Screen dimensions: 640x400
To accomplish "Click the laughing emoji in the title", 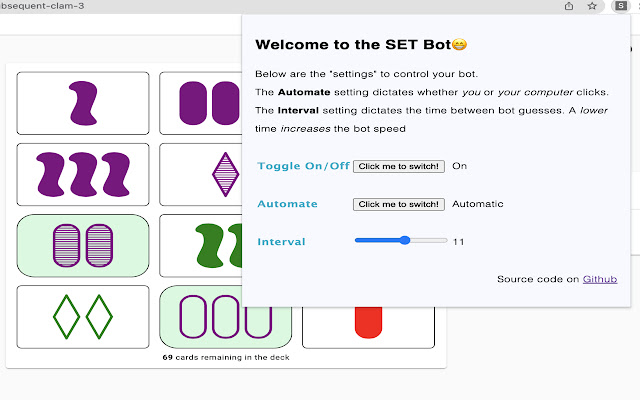I will 459,45.
